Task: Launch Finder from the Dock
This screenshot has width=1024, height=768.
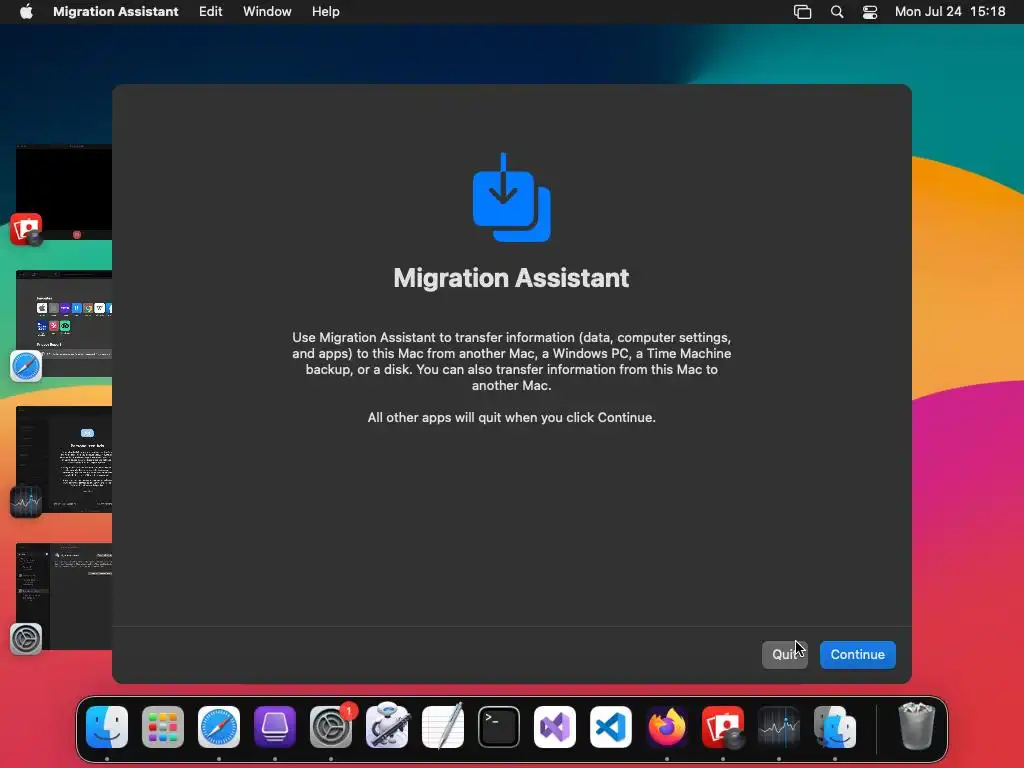Action: (x=107, y=727)
